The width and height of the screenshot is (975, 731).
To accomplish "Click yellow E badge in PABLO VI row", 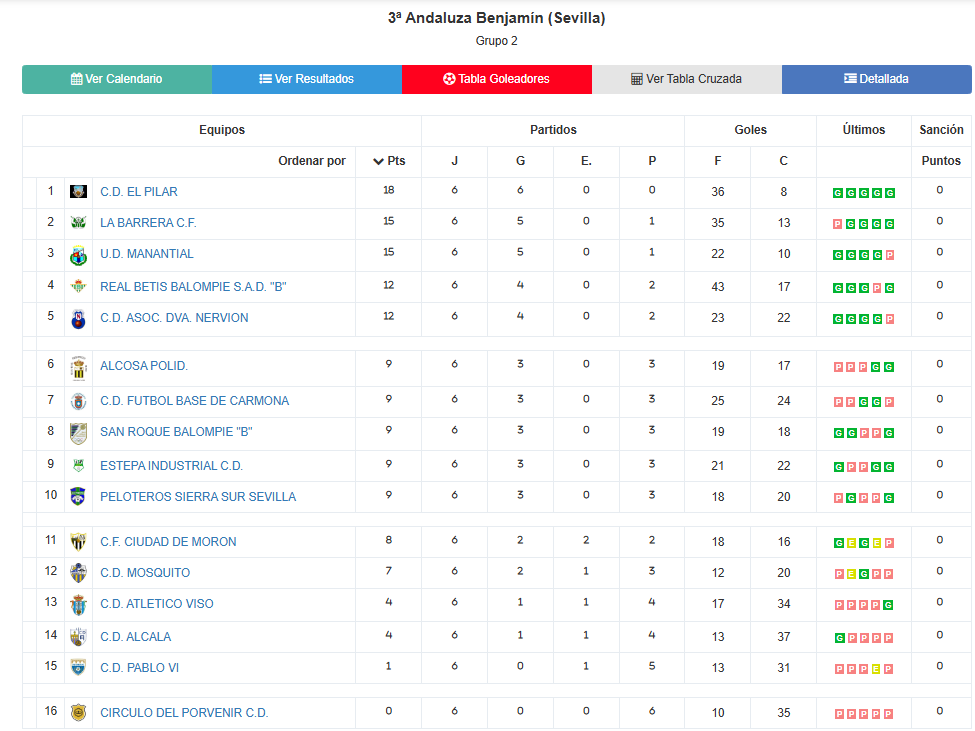I will [x=876, y=669].
